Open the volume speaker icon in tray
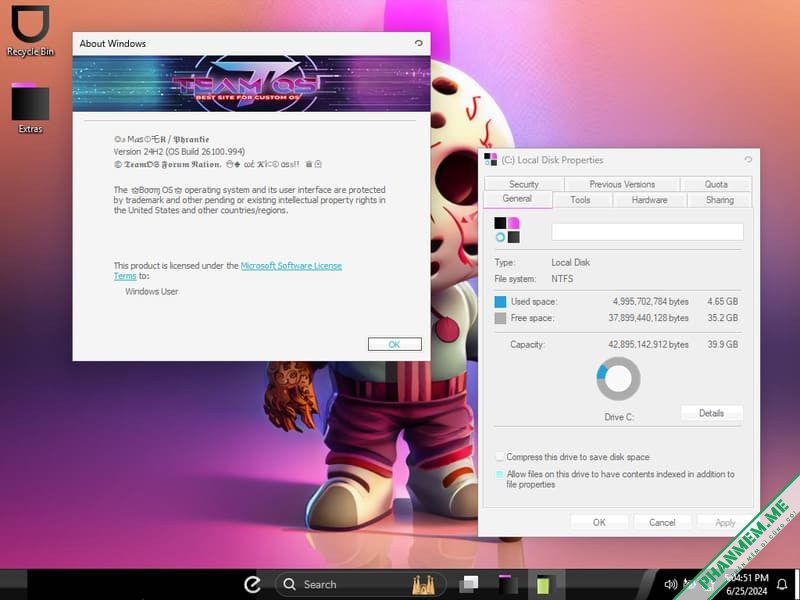Image resolution: width=800 pixels, height=600 pixels. (x=670, y=584)
